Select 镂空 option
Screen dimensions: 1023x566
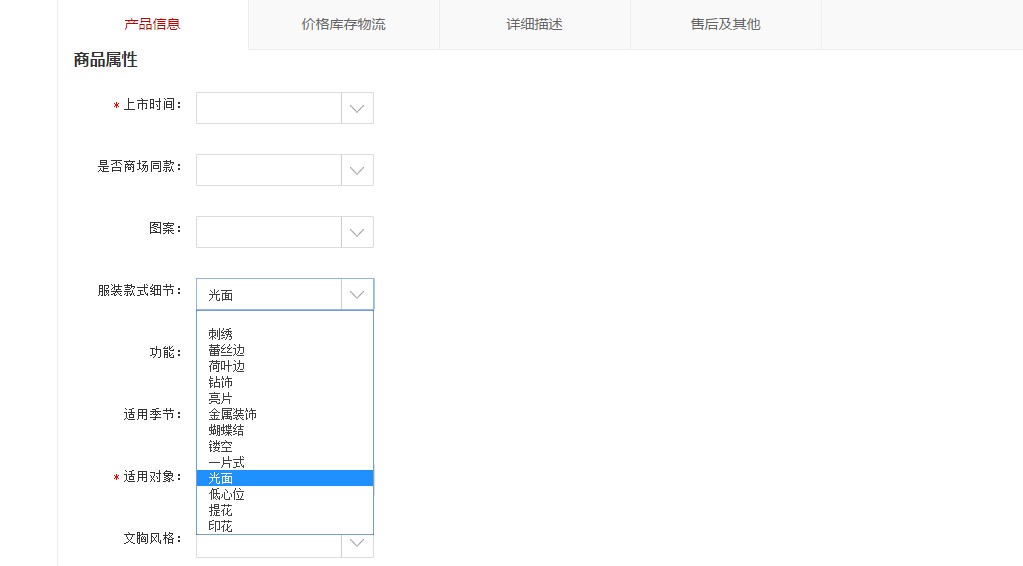pyautogui.click(x=285, y=446)
